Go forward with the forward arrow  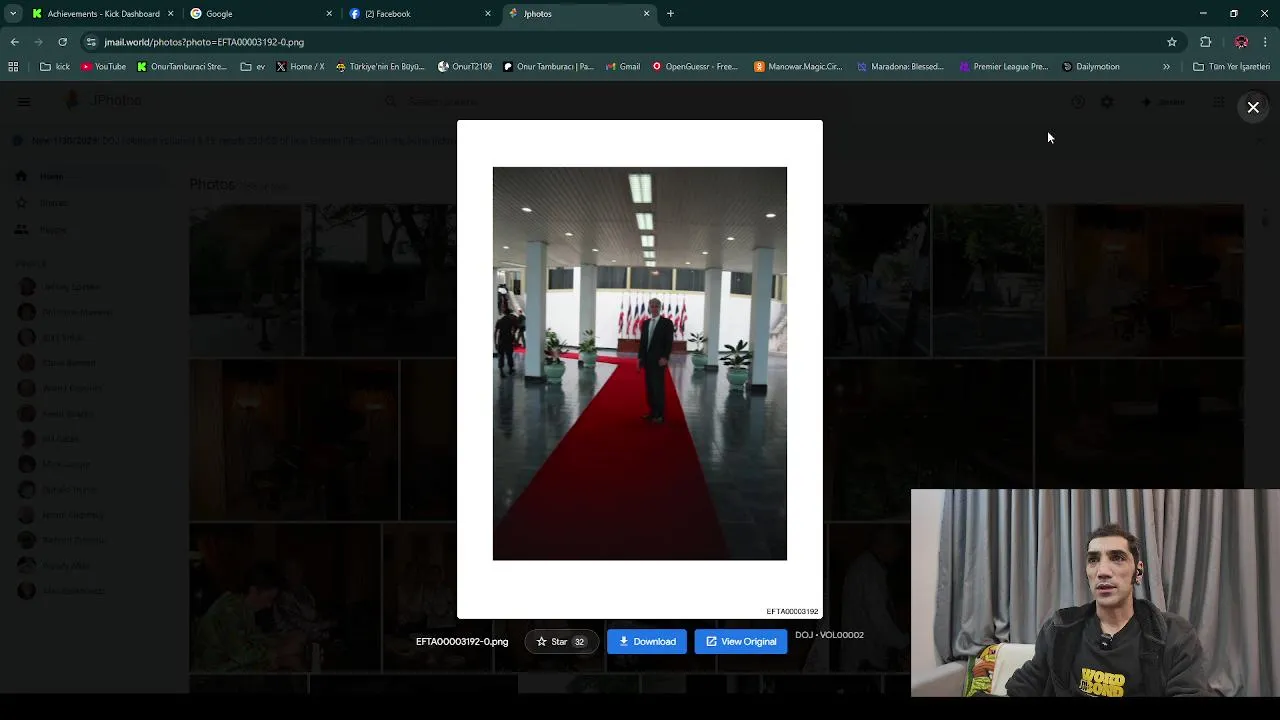(x=38, y=42)
